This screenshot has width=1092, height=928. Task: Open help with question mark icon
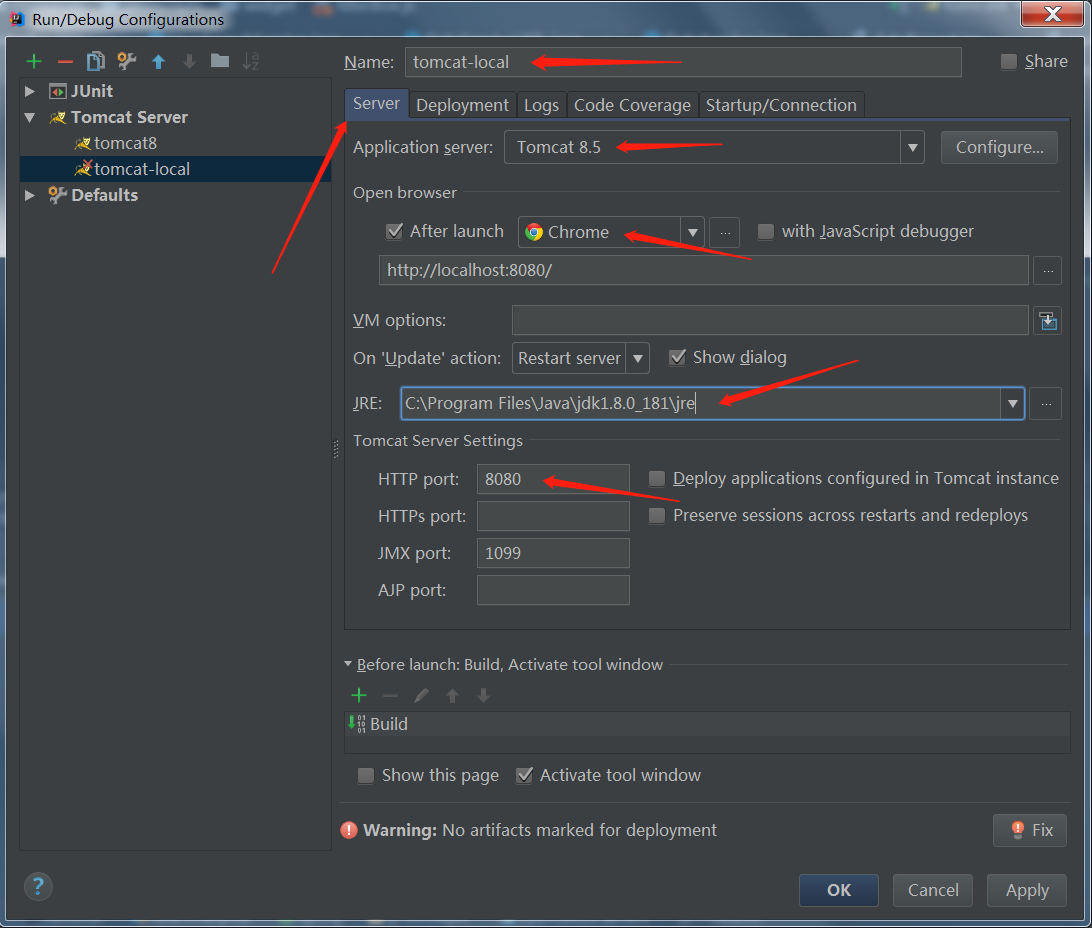click(38, 887)
